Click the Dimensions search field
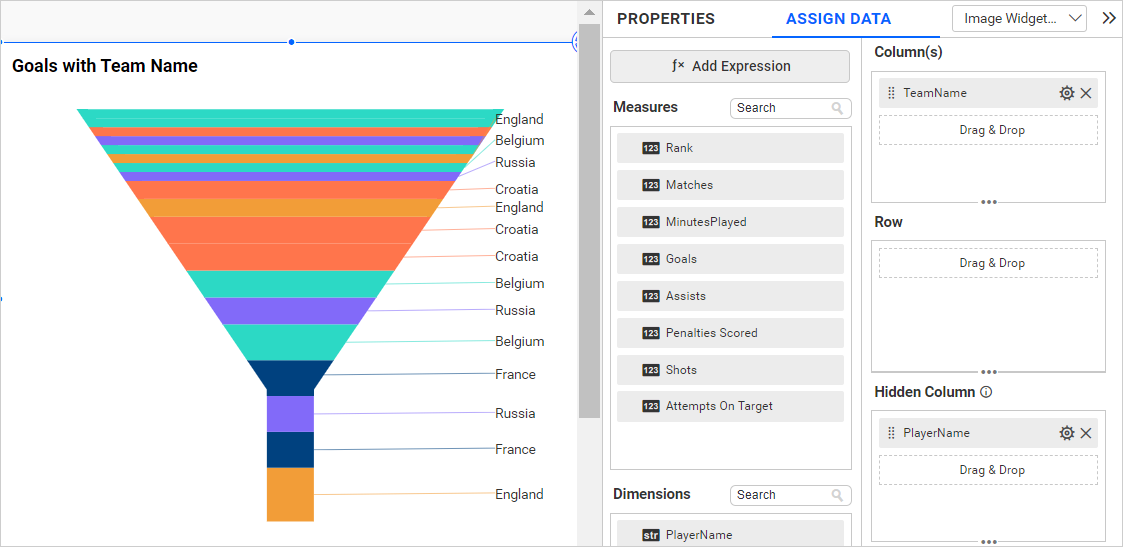The height and width of the screenshot is (547, 1123). (x=780, y=495)
